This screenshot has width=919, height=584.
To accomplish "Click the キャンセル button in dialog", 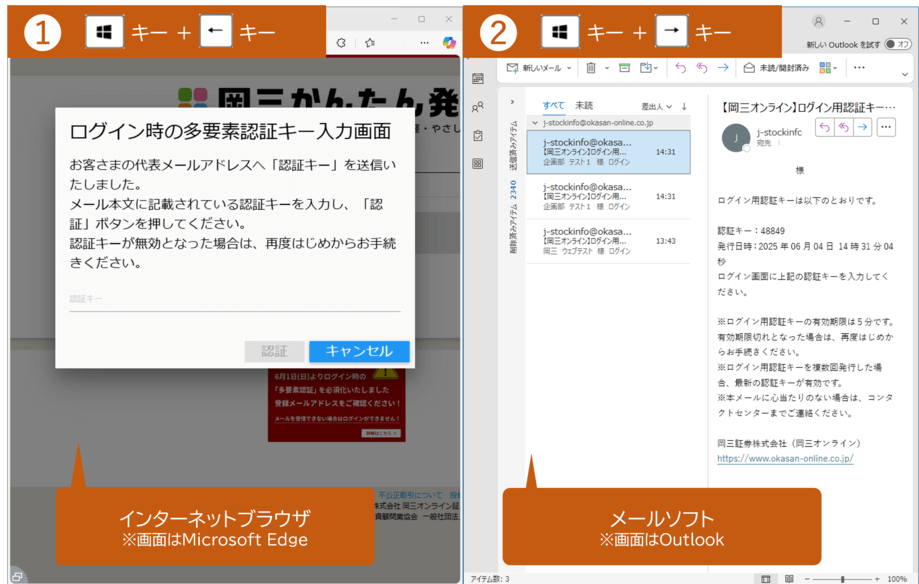I will click(359, 351).
